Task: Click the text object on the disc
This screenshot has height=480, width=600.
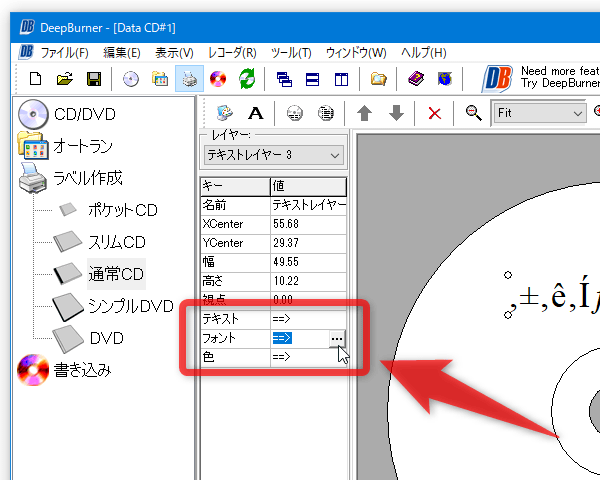Action: click(x=554, y=297)
